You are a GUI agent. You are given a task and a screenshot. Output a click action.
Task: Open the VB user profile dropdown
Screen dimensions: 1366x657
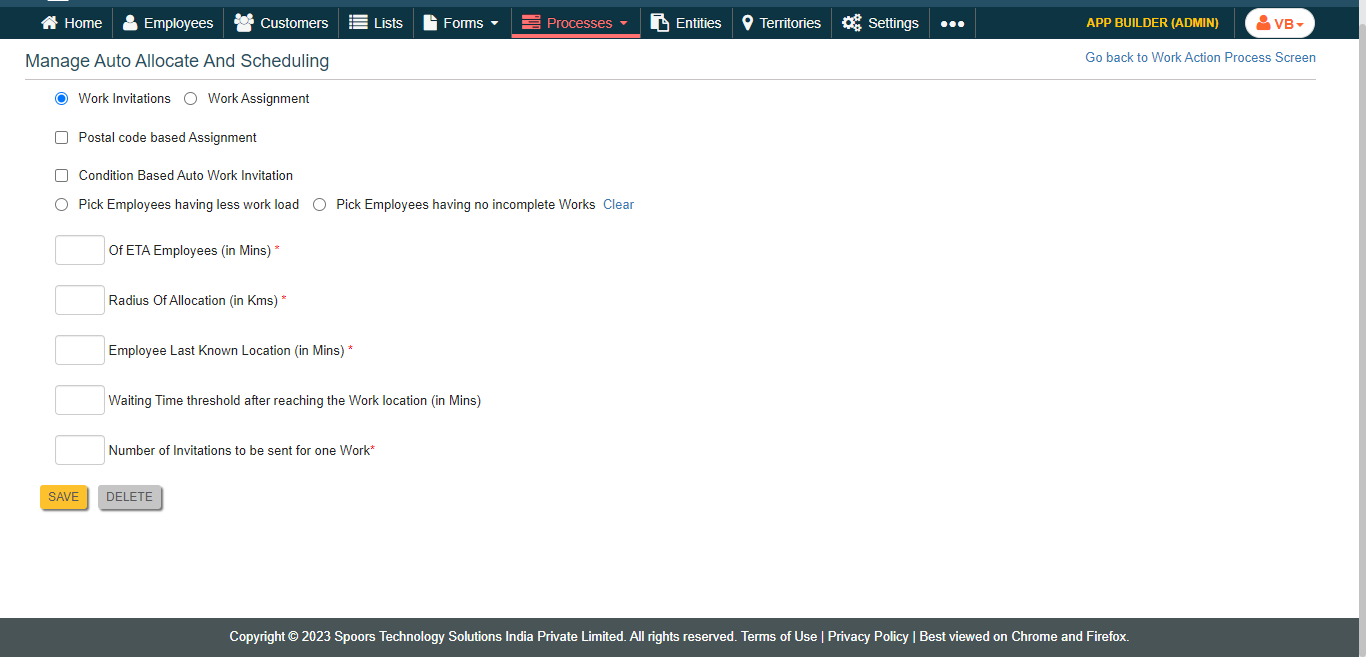coord(1279,23)
